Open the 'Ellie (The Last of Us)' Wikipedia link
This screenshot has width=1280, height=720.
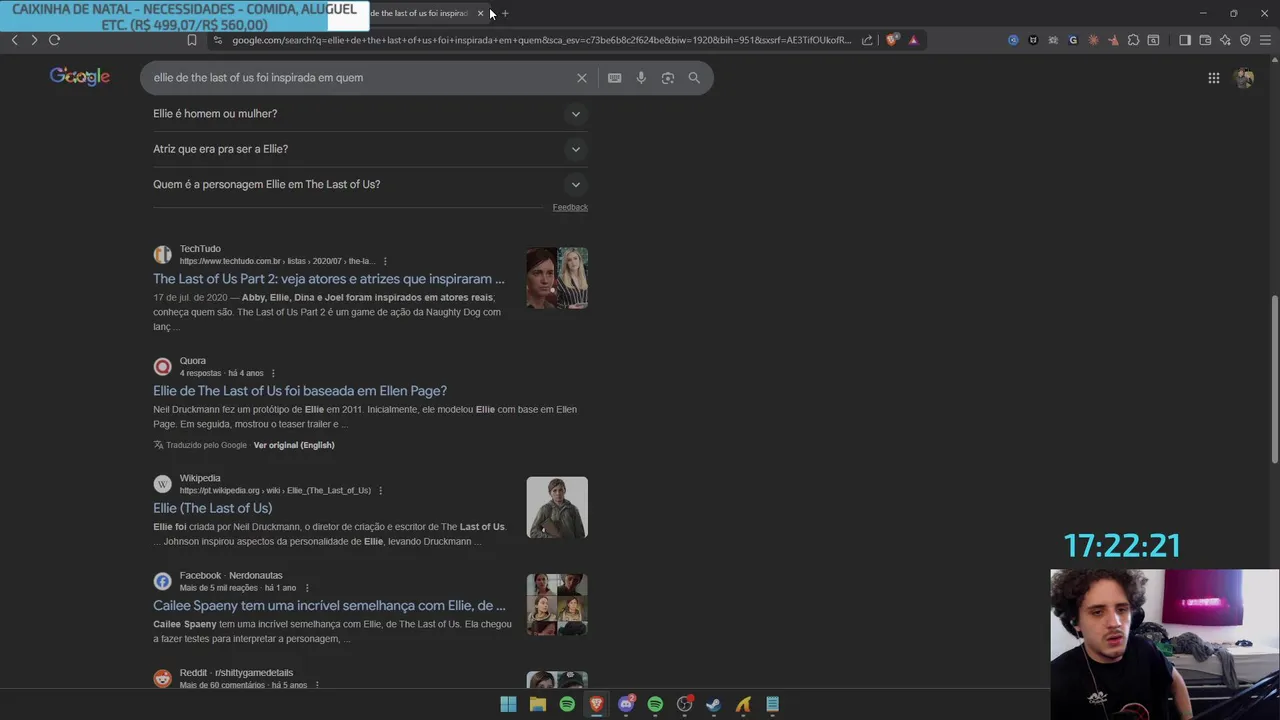pos(213,508)
